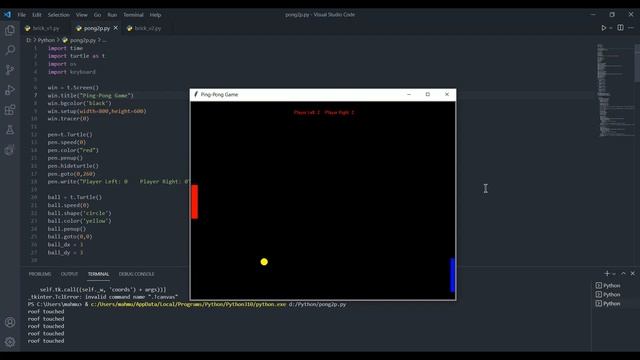640x360 pixels.
Task: Split the editor to the right
Action: coord(620,28)
